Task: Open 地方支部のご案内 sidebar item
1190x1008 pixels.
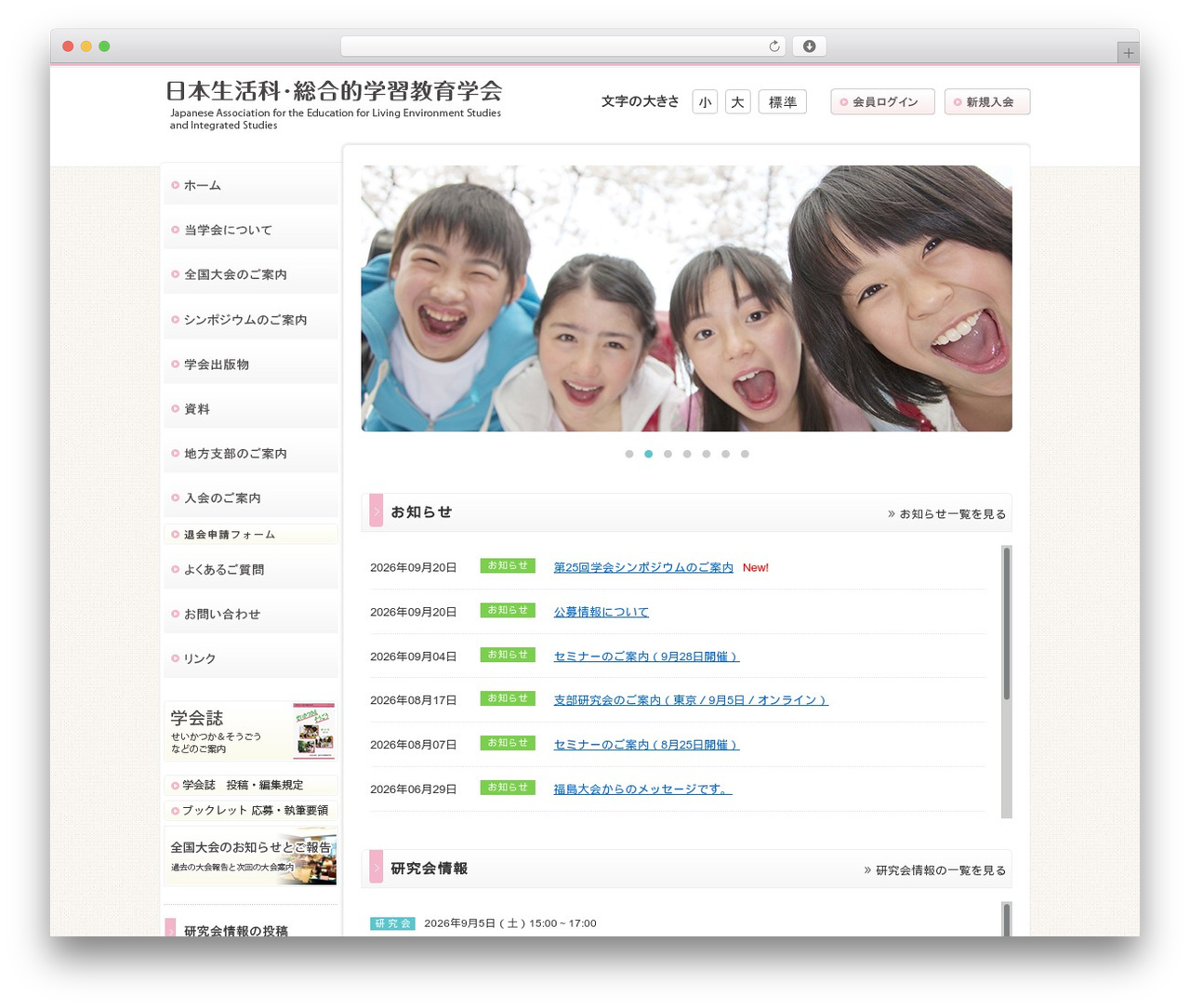Action: point(251,454)
